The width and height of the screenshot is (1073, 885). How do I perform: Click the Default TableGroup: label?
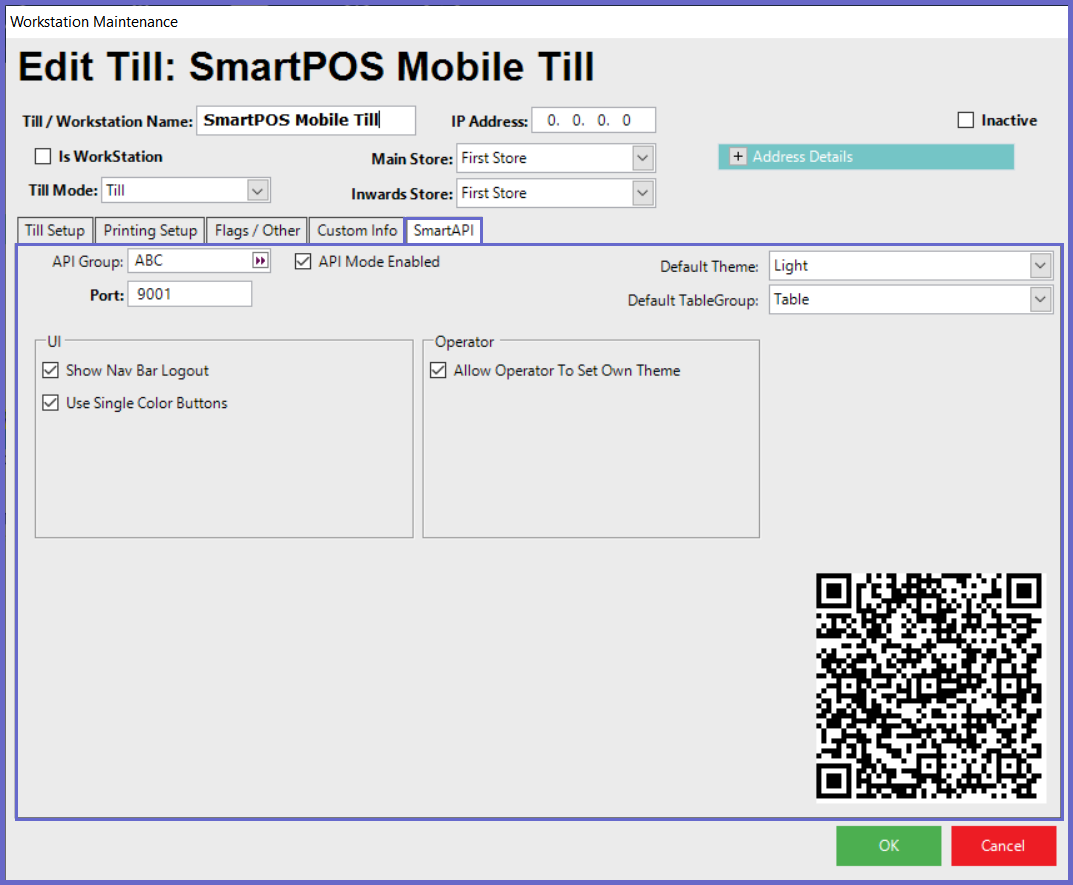coord(693,300)
